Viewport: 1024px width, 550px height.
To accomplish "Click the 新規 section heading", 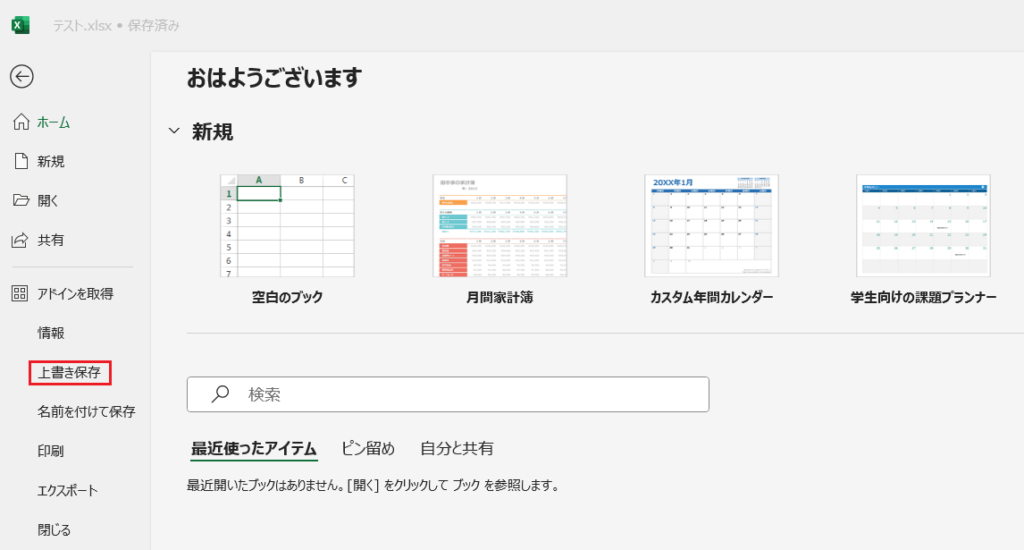I will [212, 132].
